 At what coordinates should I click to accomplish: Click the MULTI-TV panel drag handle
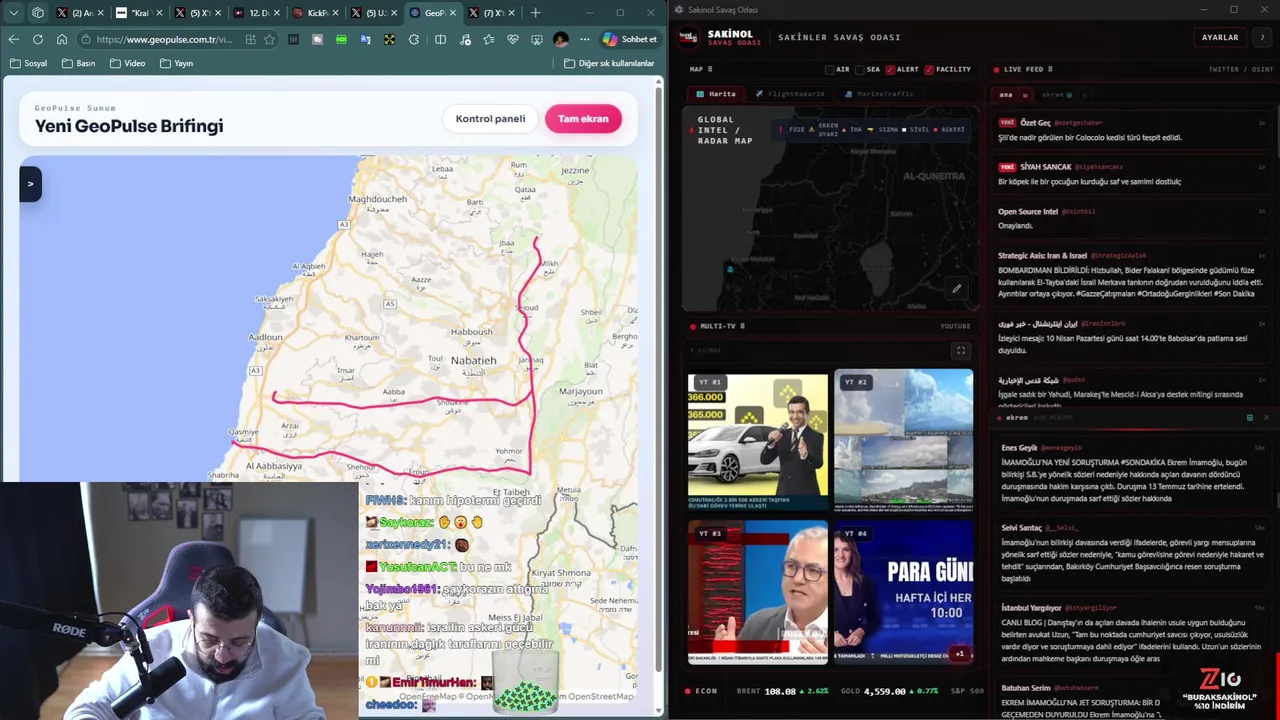coord(742,326)
